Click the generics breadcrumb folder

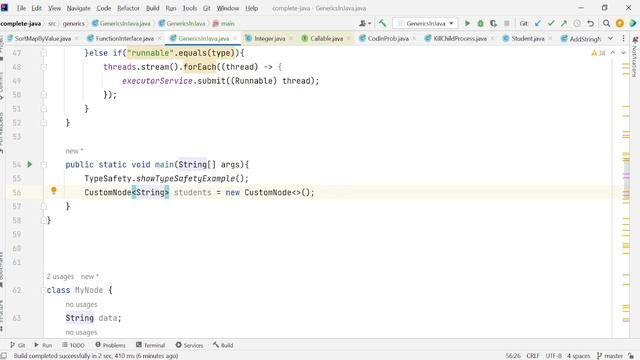pos(73,24)
